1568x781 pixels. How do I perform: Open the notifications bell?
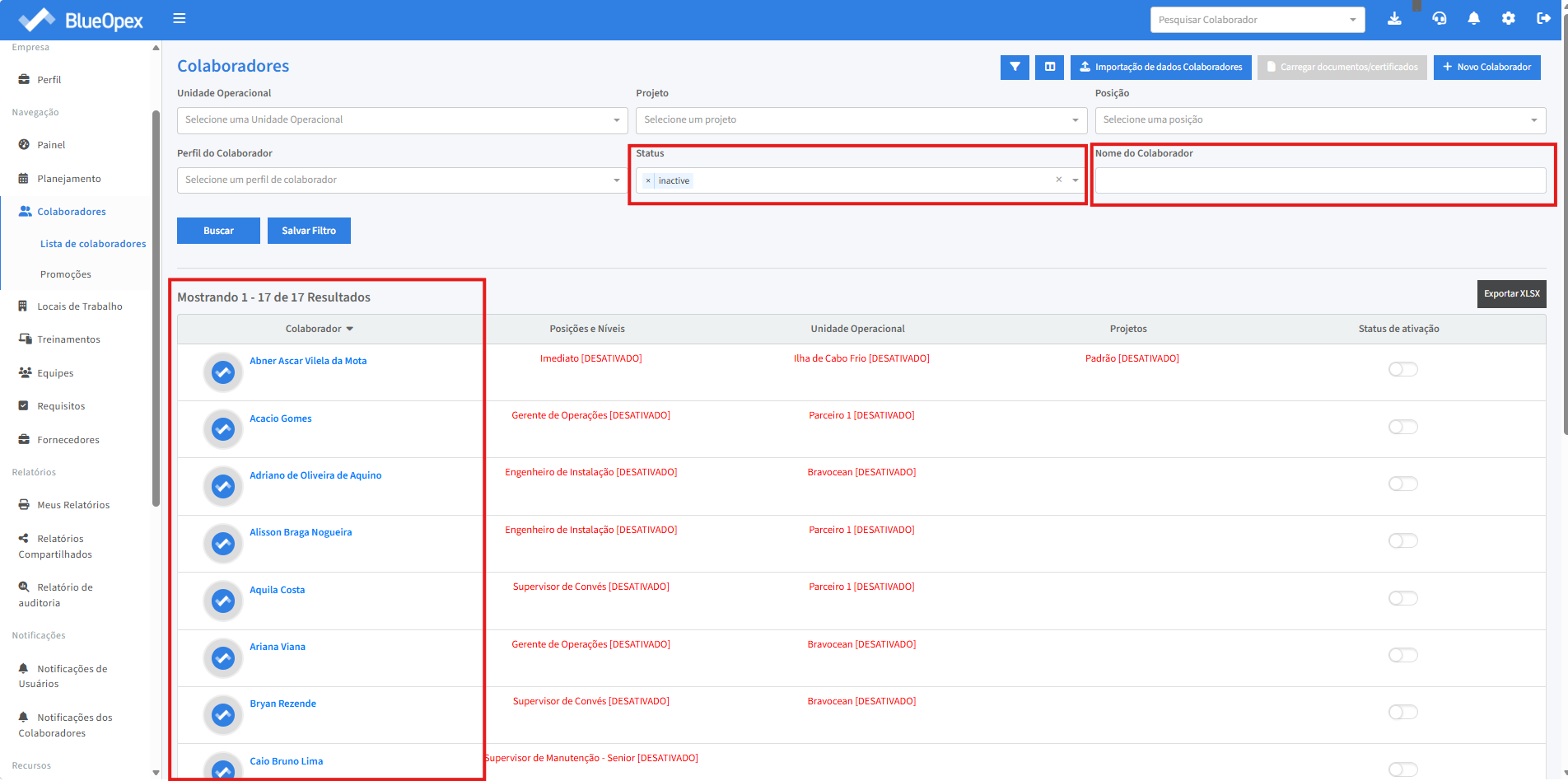pyautogui.click(x=1474, y=19)
